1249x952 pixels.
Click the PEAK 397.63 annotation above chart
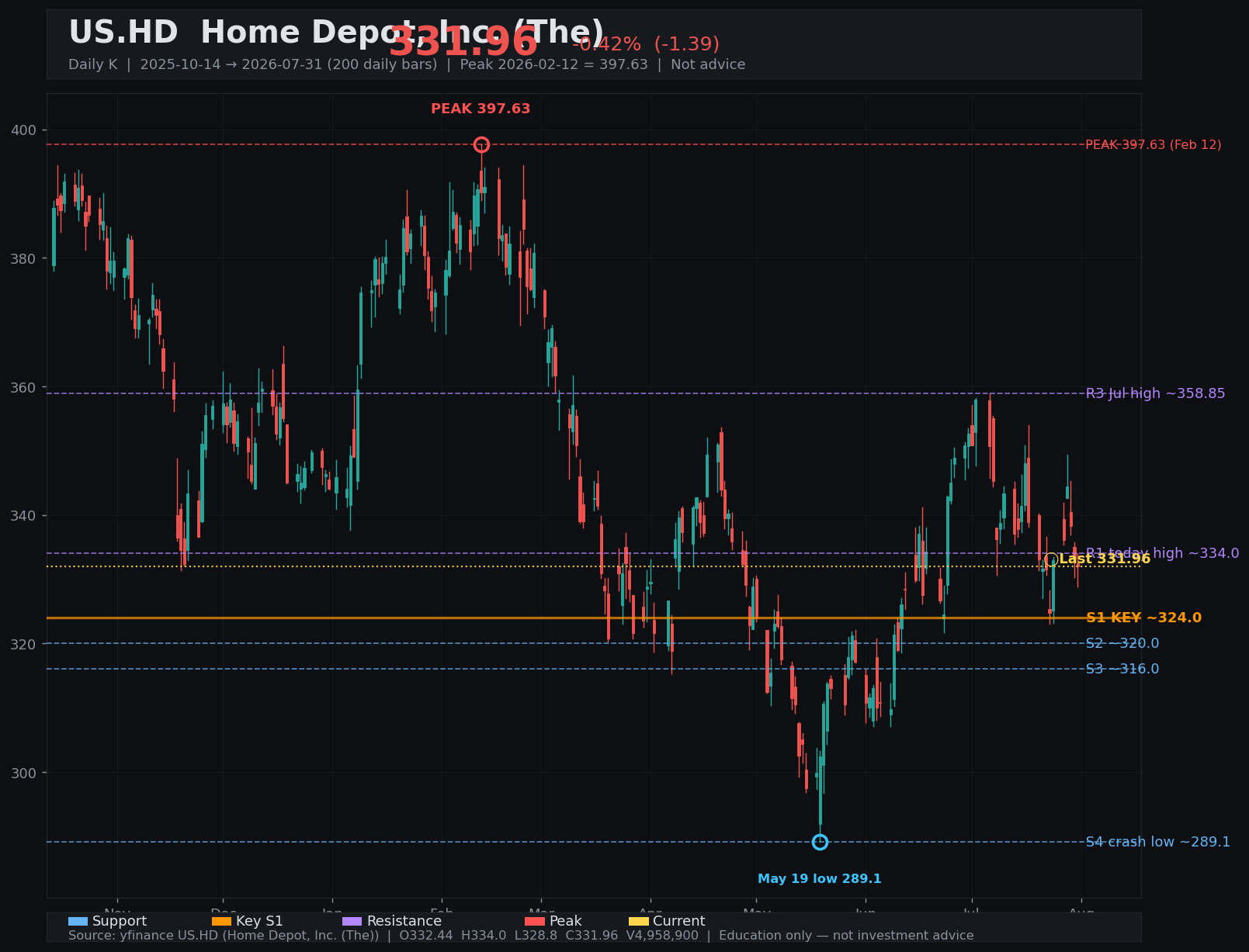(x=481, y=109)
